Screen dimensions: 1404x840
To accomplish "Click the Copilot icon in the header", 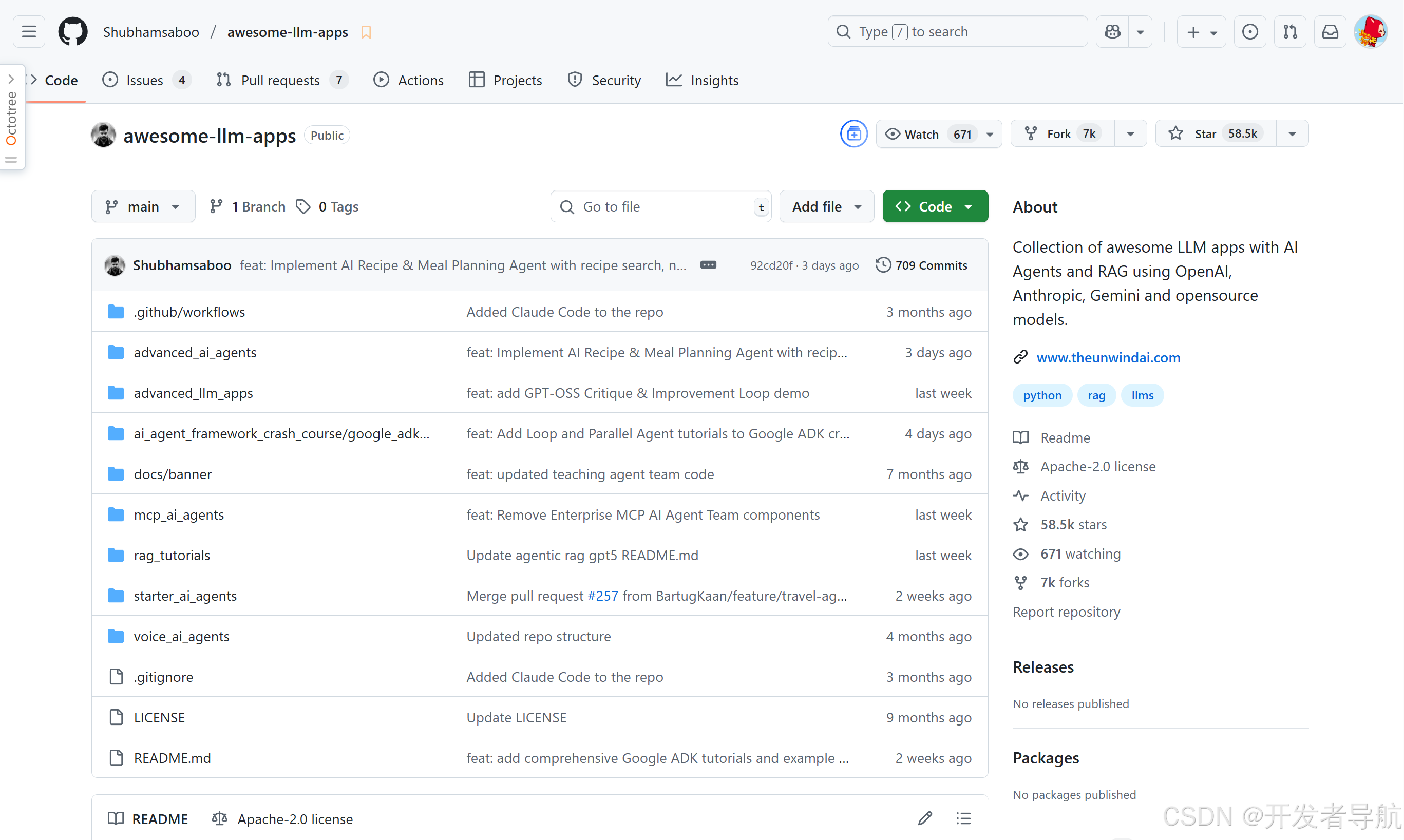I will coord(1112,32).
